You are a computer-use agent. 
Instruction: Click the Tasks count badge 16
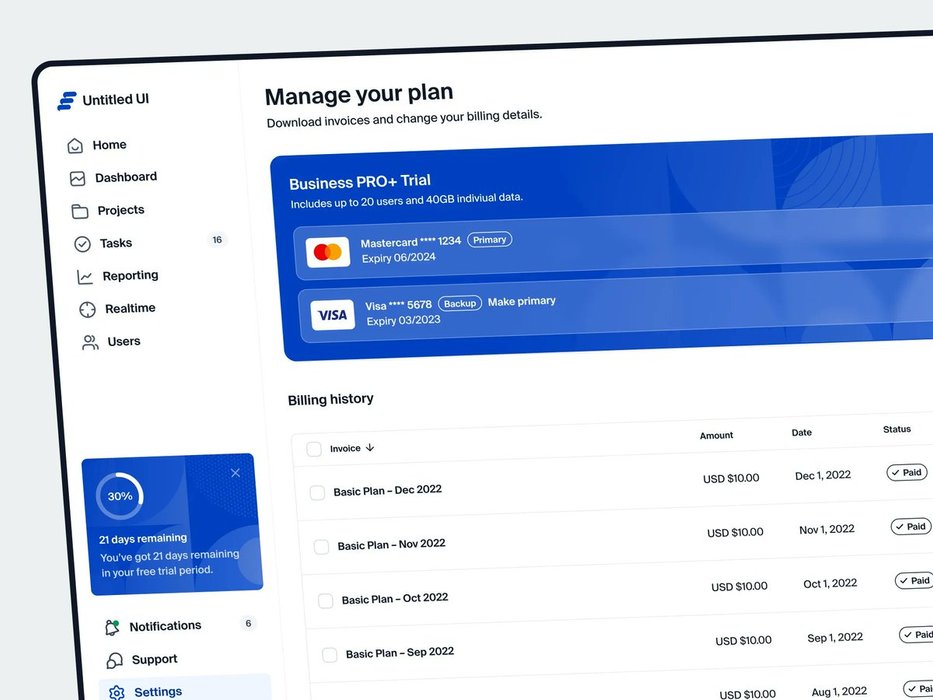click(217, 240)
